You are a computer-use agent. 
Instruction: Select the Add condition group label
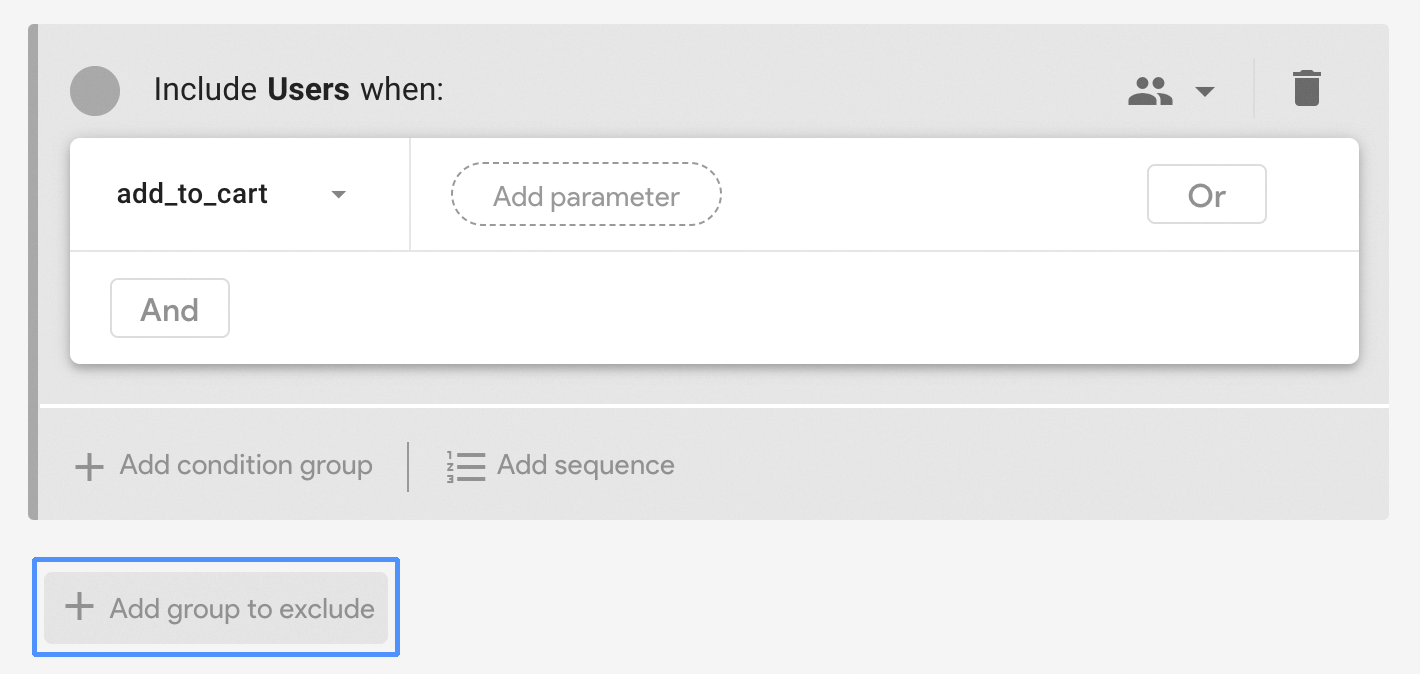click(x=246, y=465)
